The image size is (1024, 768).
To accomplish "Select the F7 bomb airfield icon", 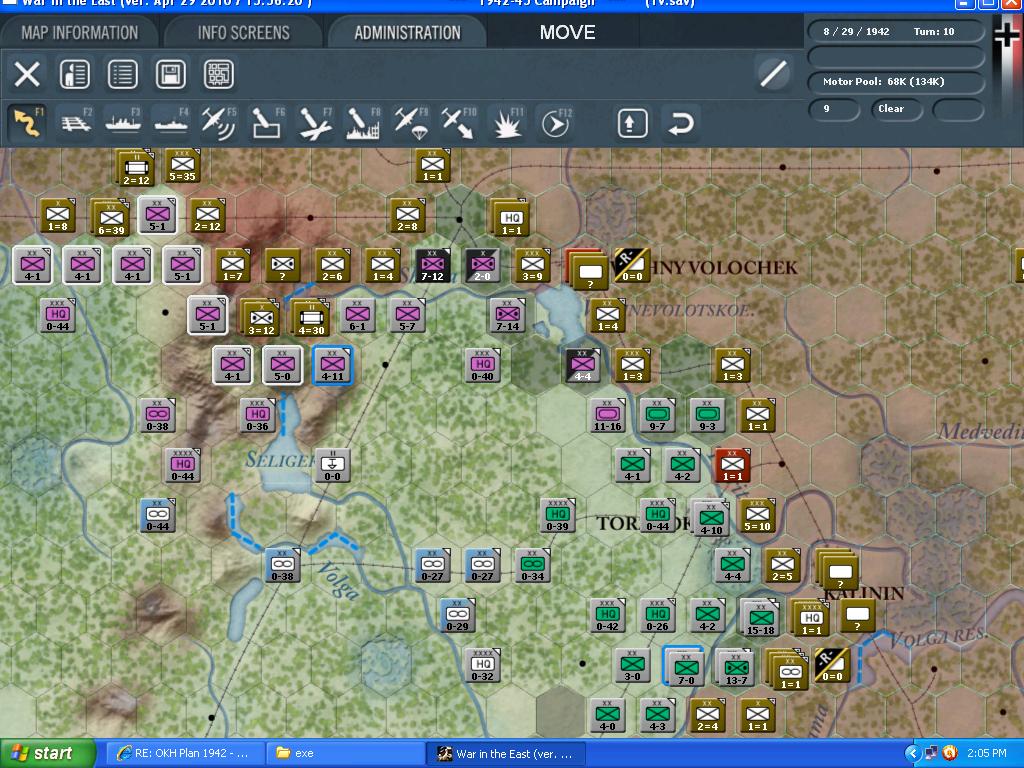I will pyautogui.click(x=315, y=122).
